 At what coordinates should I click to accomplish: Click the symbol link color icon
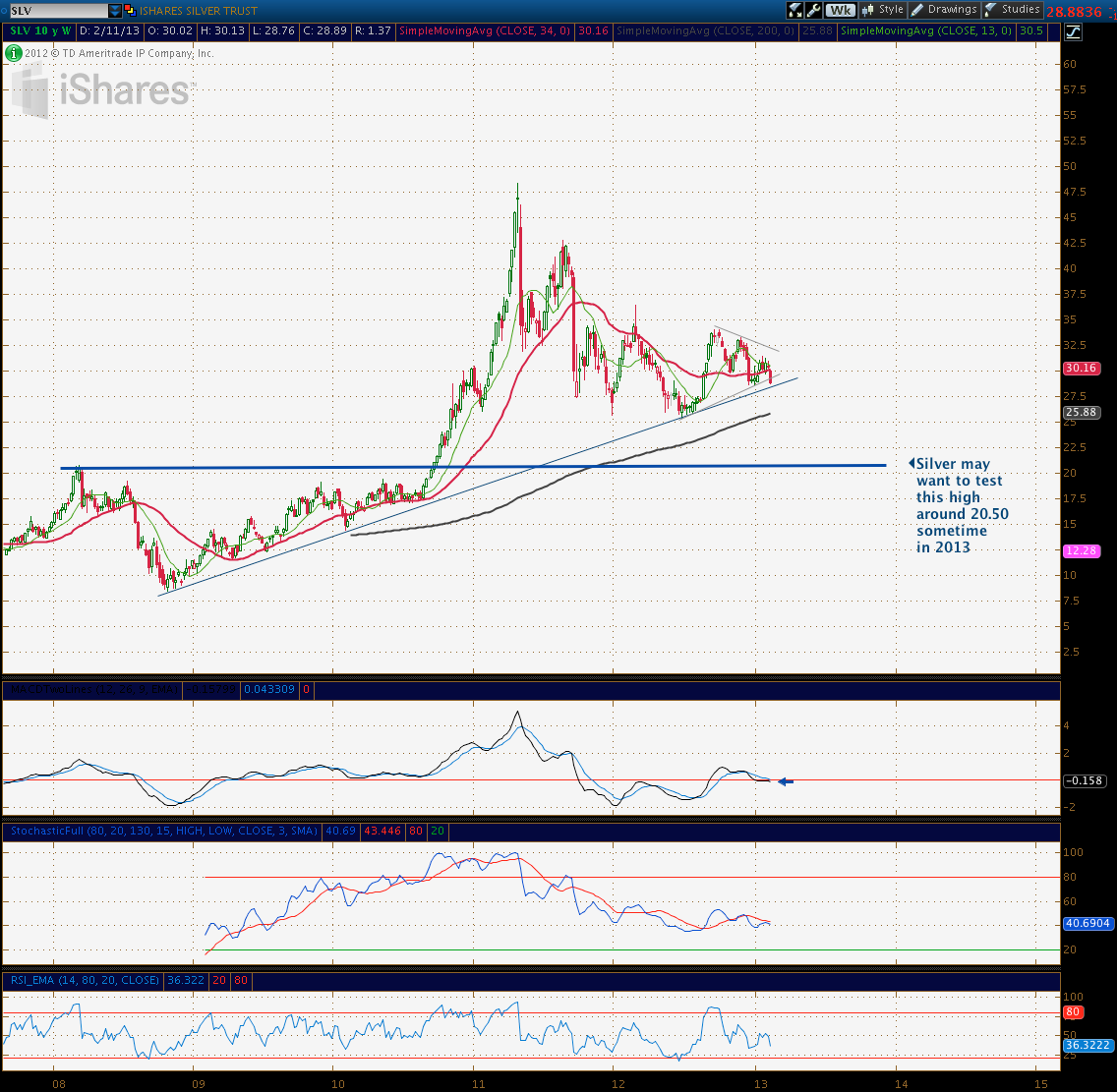click(130, 11)
